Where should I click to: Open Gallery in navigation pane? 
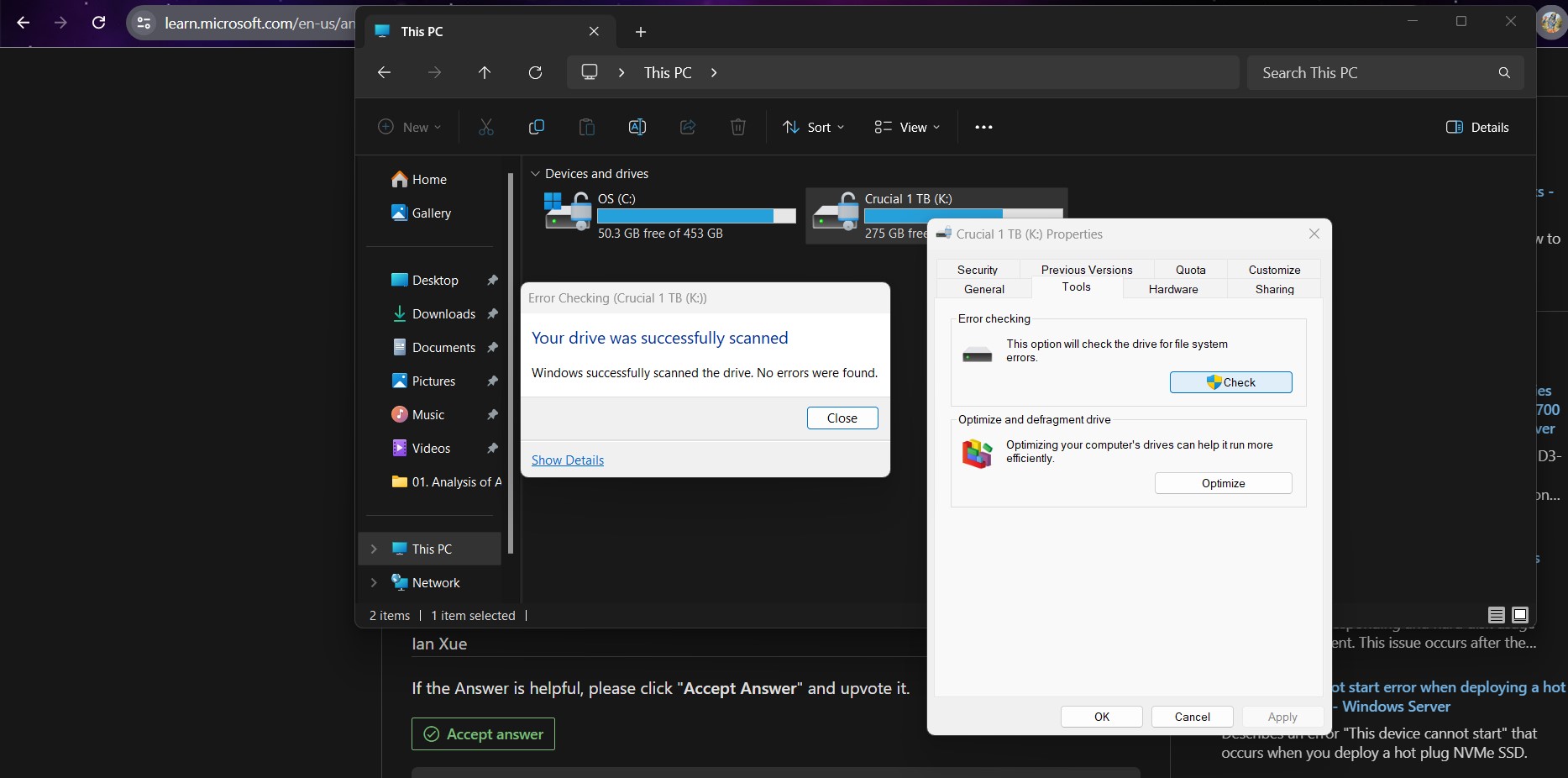pyautogui.click(x=421, y=213)
